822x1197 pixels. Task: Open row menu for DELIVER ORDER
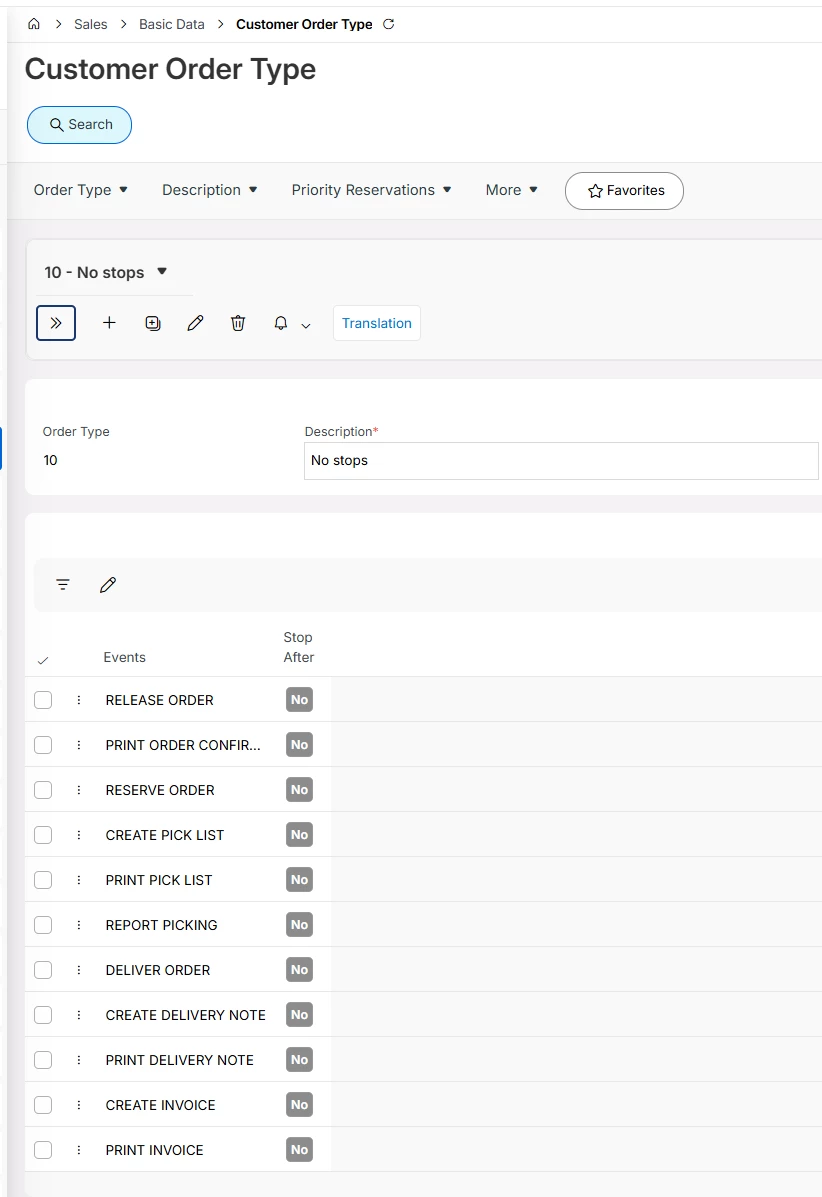[79, 970]
